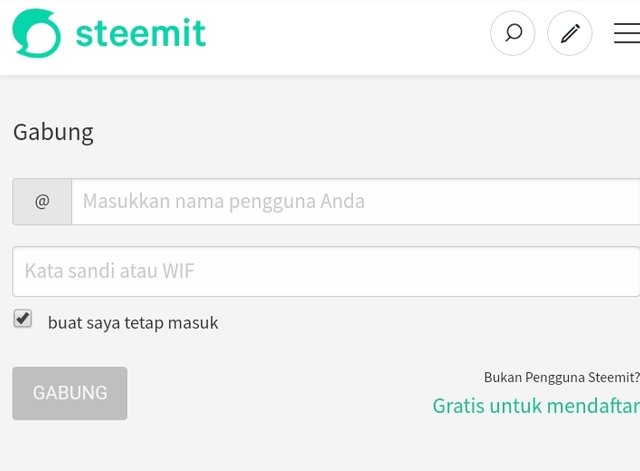Expand navigation via the three-line menu
640x471 pixels.
point(627,33)
